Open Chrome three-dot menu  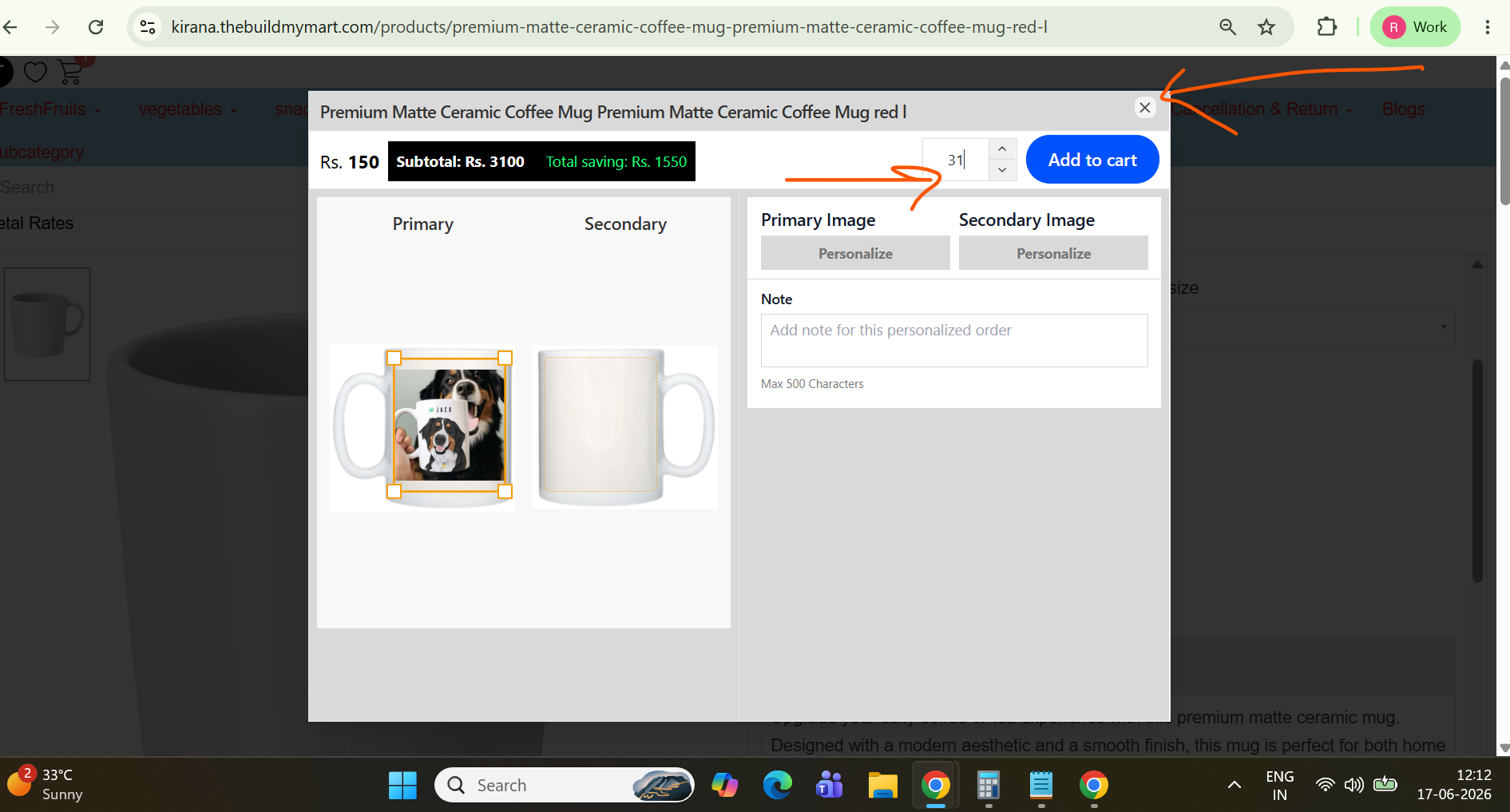pos(1487,27)
